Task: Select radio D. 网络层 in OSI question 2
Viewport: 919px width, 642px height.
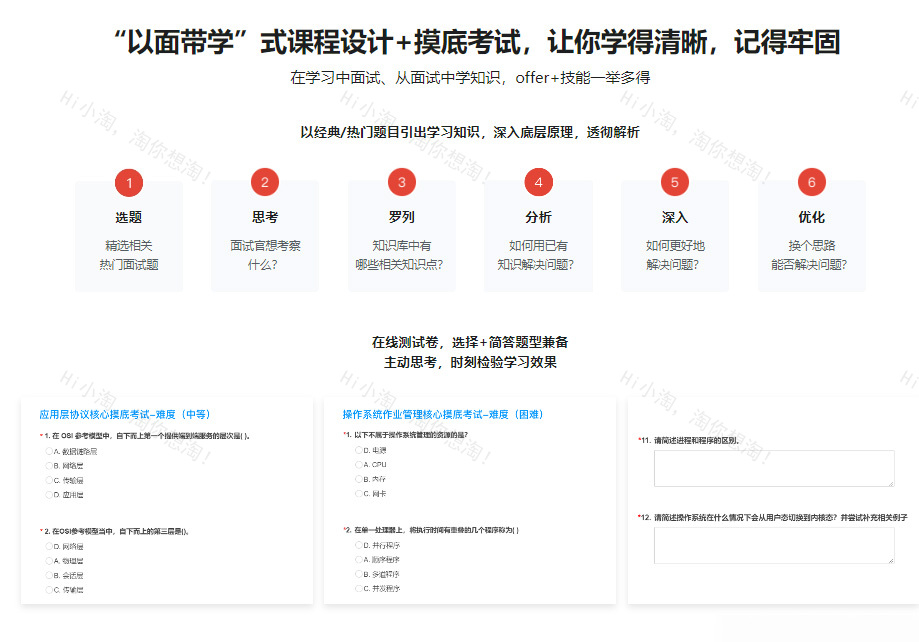Action: pyautogui.click(x=49, y=546)
